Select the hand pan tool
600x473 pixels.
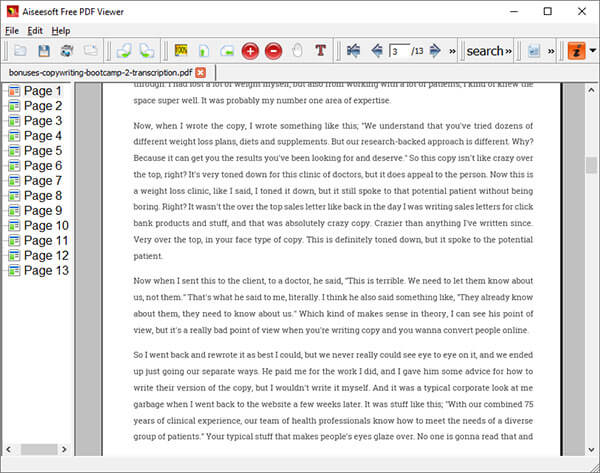point(297,51)
